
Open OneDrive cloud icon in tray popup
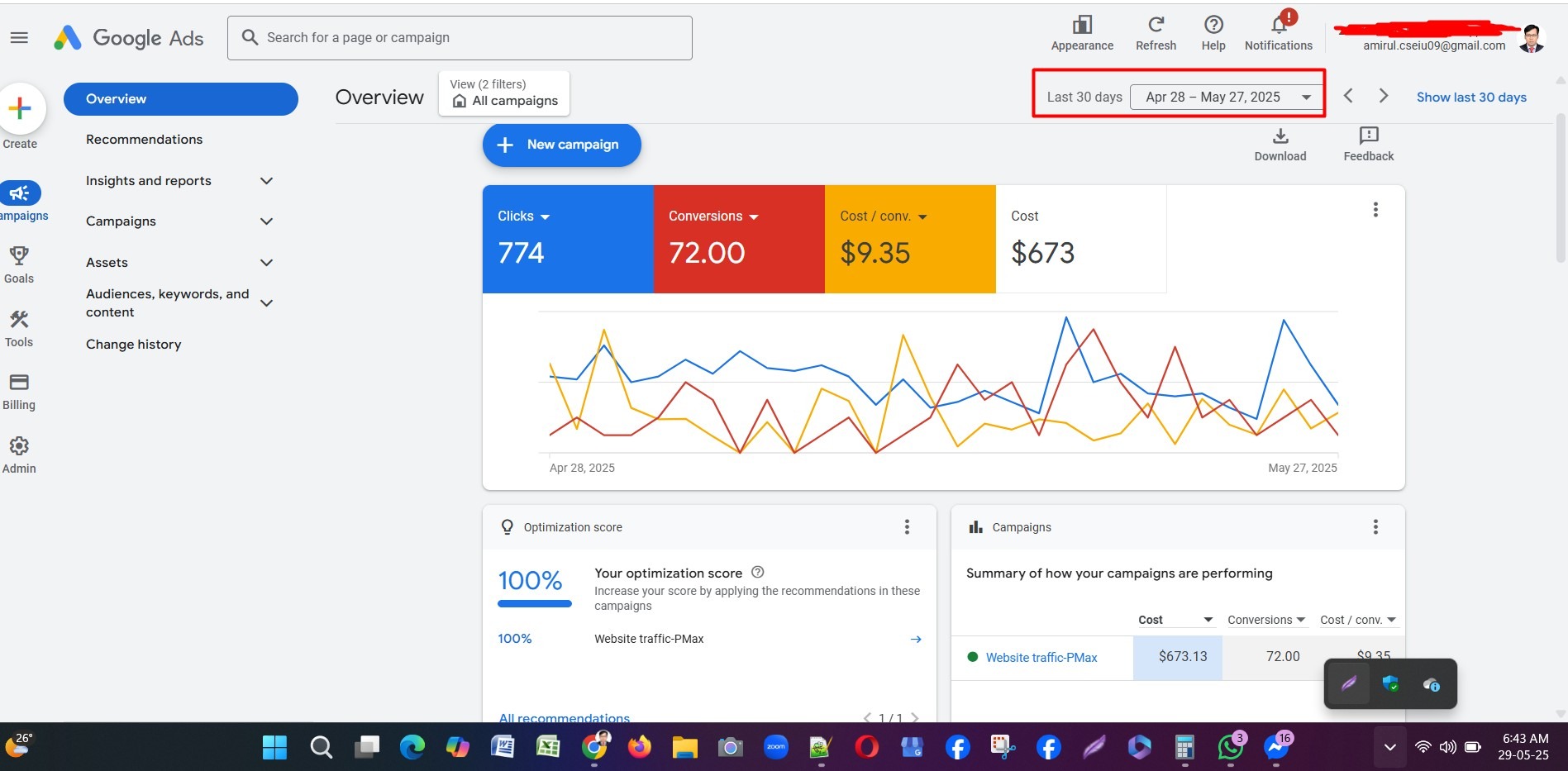(x=1432, y=684)
